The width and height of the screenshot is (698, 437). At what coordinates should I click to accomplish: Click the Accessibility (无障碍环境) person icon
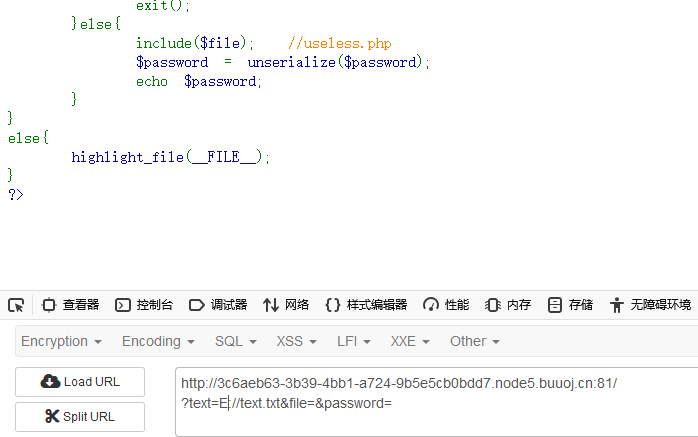point(617,305)
